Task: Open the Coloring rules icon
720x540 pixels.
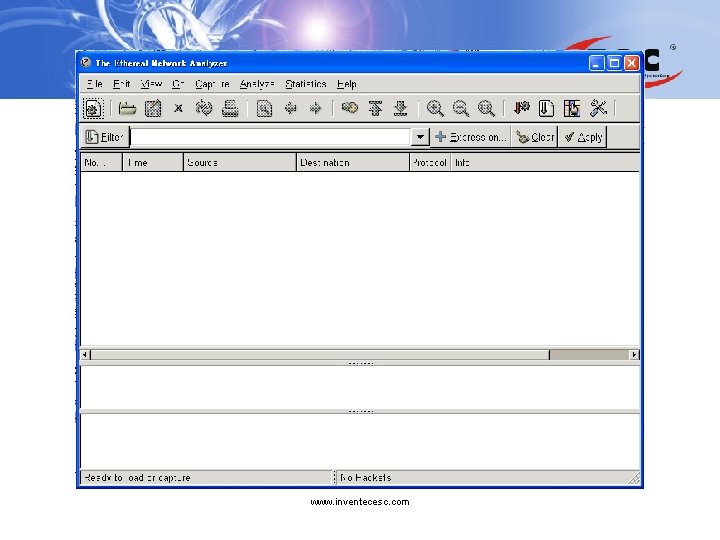Action: tap(572, 108)
